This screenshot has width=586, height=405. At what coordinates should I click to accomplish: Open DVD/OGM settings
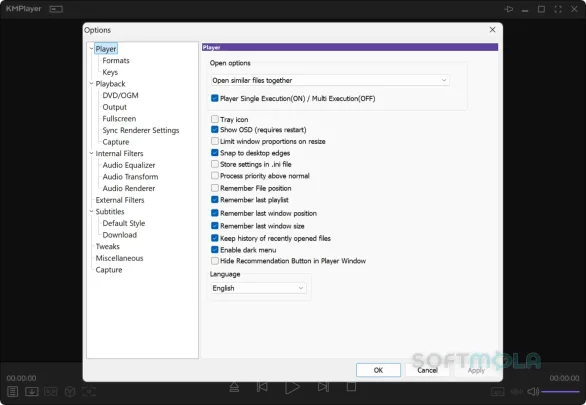(120, 95)
